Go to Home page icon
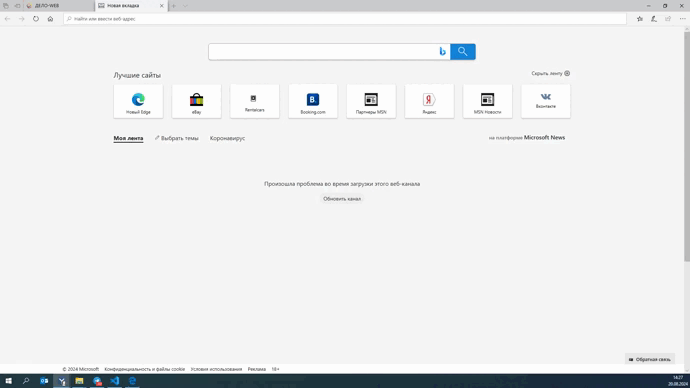Screen dimensions: 690x388 (50, 19)
